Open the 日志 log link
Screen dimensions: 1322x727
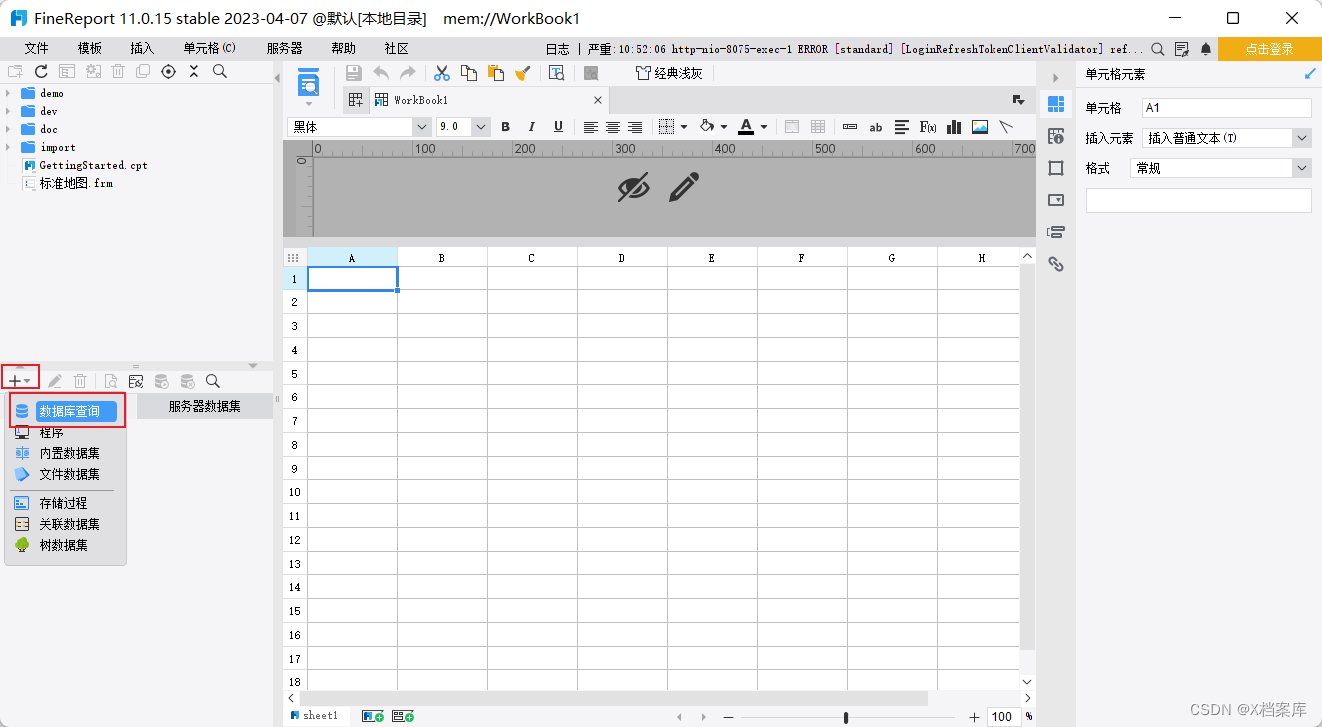(x=558, y=48)
